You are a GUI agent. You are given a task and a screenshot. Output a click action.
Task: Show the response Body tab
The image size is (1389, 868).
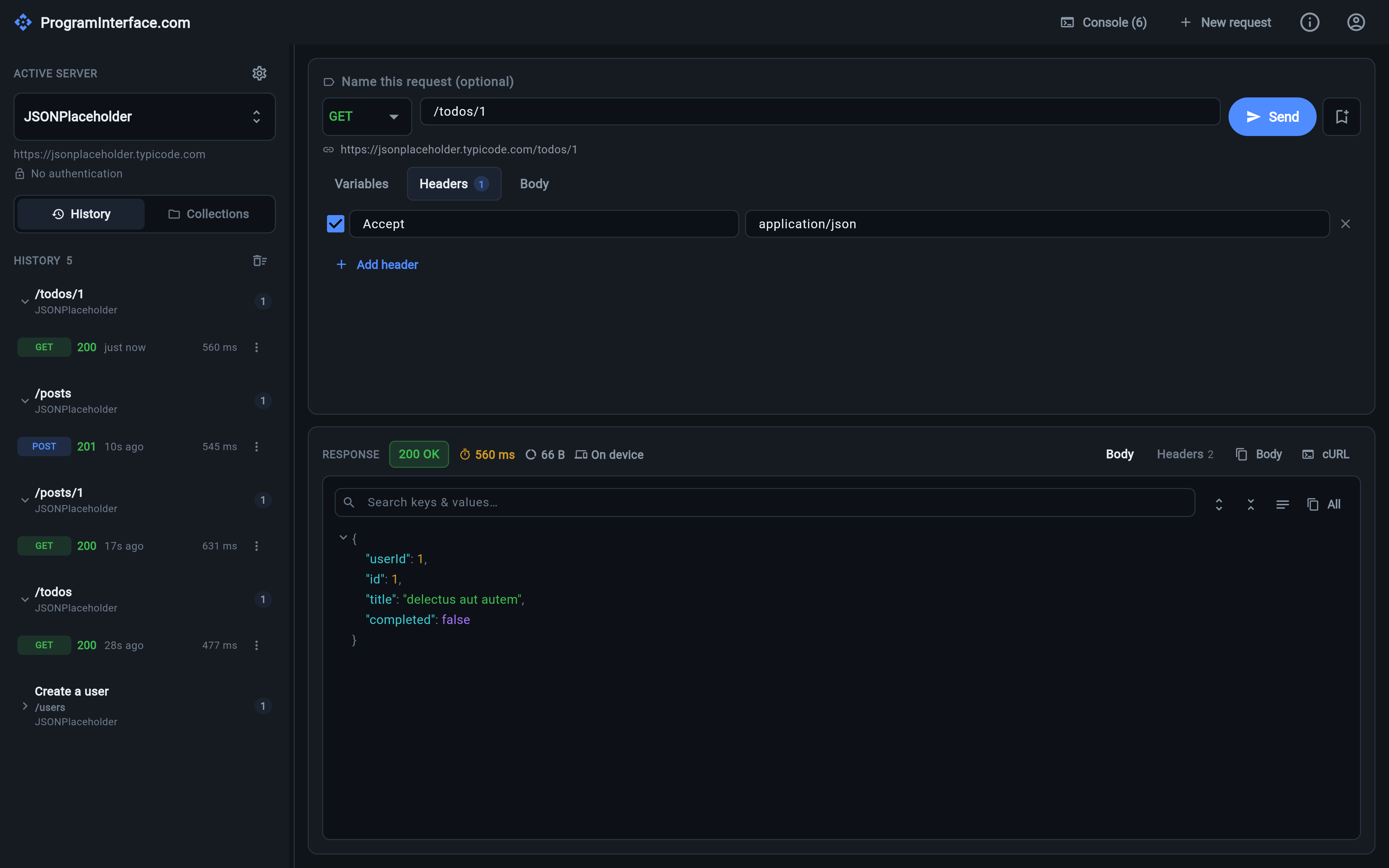1119,454
